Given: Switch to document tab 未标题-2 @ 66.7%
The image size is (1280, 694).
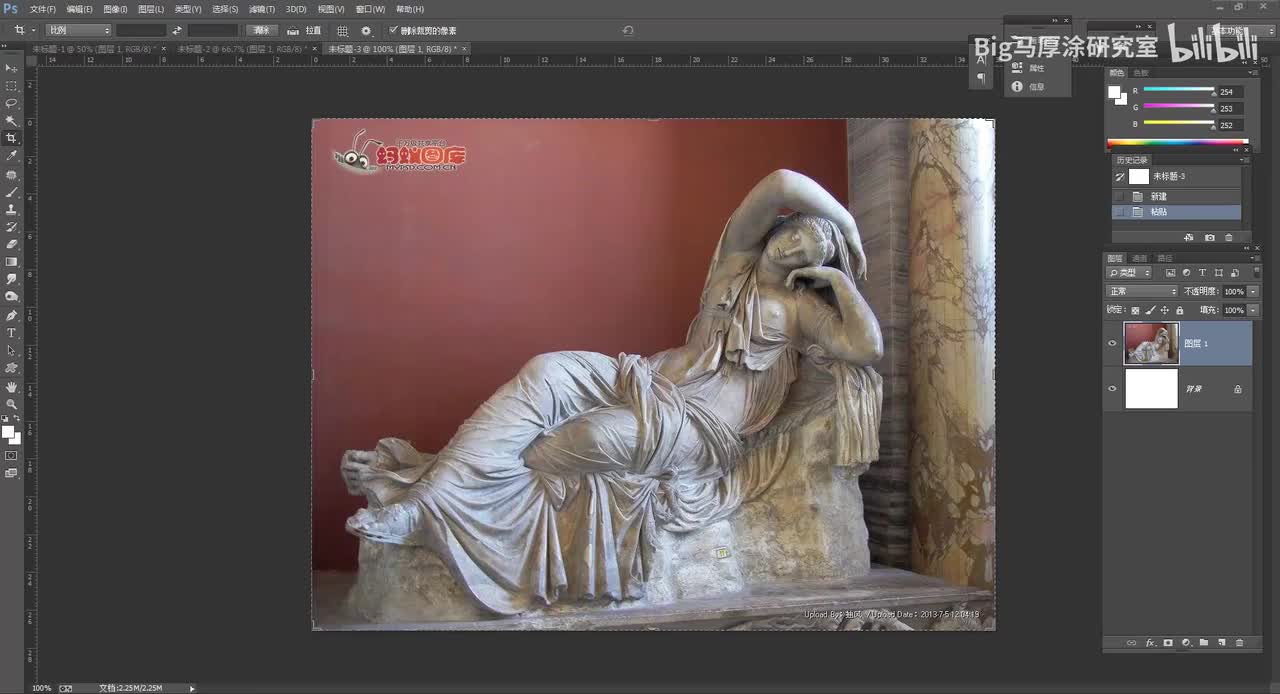Looking at the screenshot, I should pos(240,48).
